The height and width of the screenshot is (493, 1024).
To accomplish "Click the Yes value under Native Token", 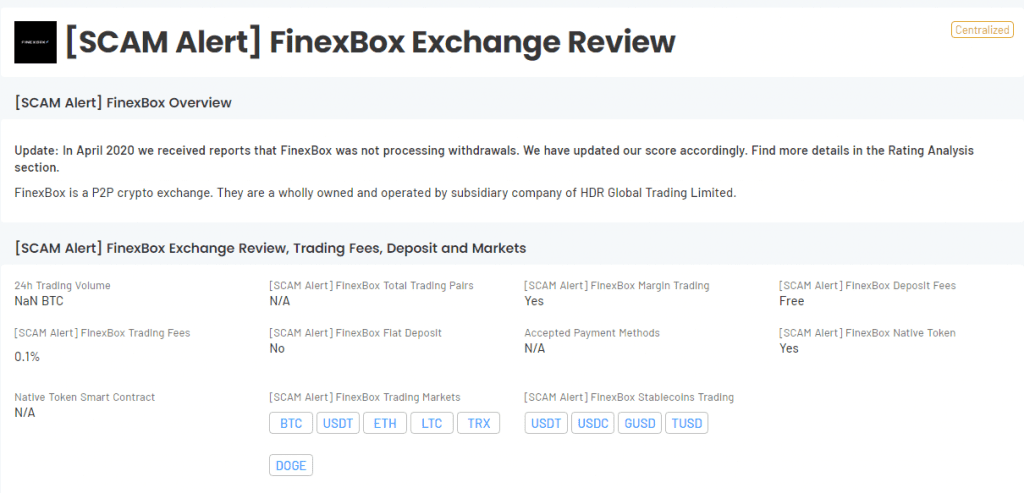I will (789, 348).
